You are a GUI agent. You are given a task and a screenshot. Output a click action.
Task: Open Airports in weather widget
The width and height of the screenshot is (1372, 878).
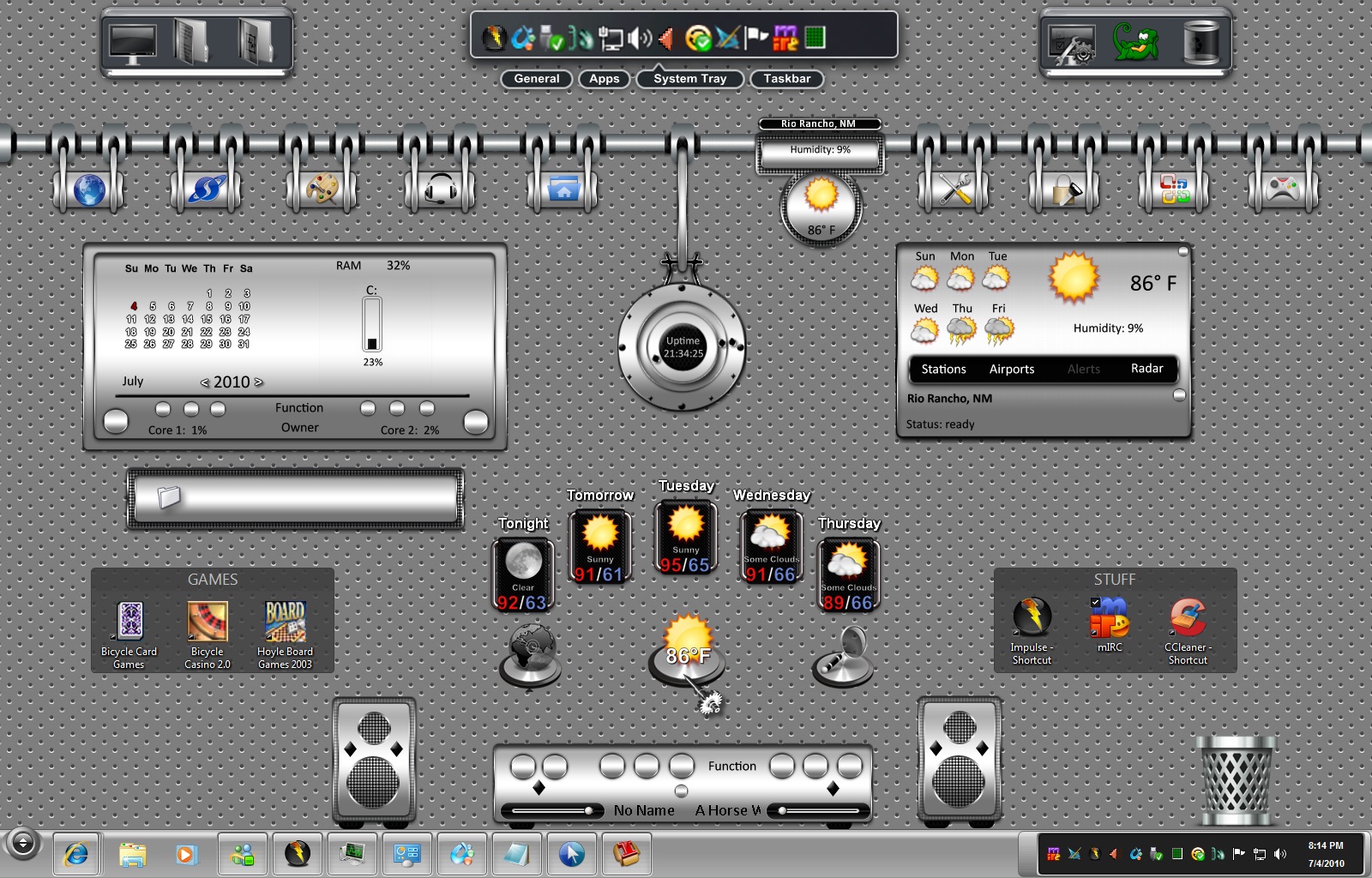pos(1012,370)
